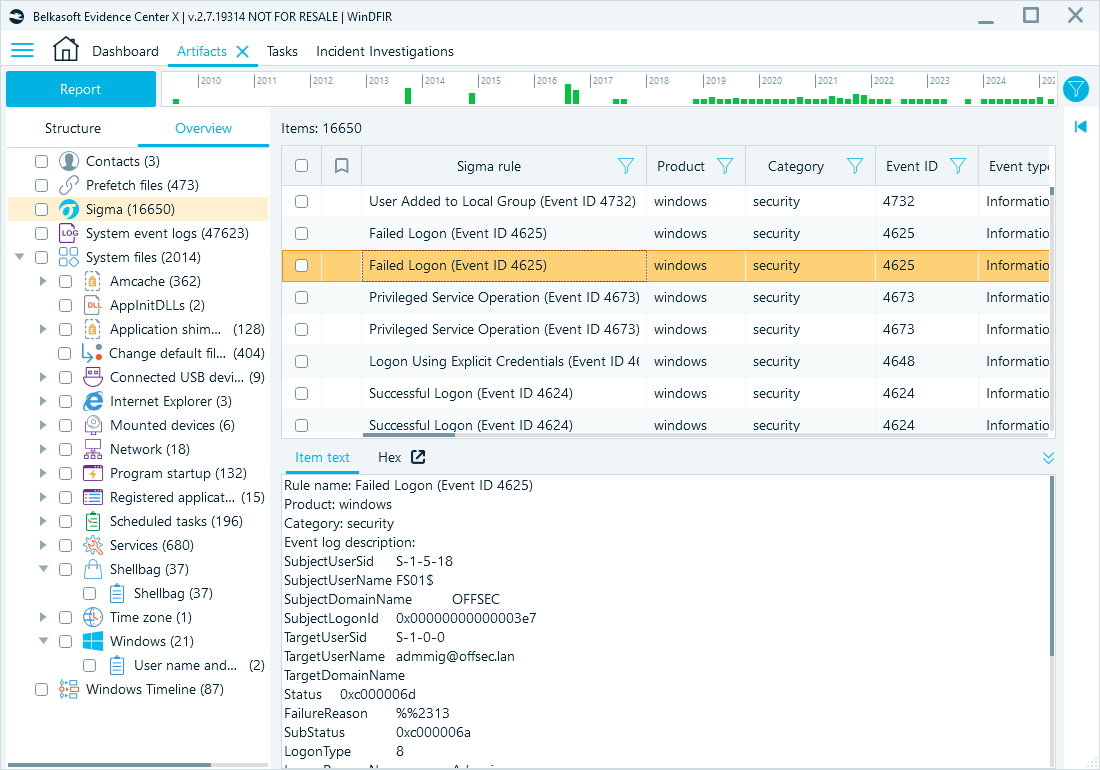Image resolution: width=1100 pixels, height=770 pixels.
Task: Switch to the Hex view tab
Action: click(389, 457)
